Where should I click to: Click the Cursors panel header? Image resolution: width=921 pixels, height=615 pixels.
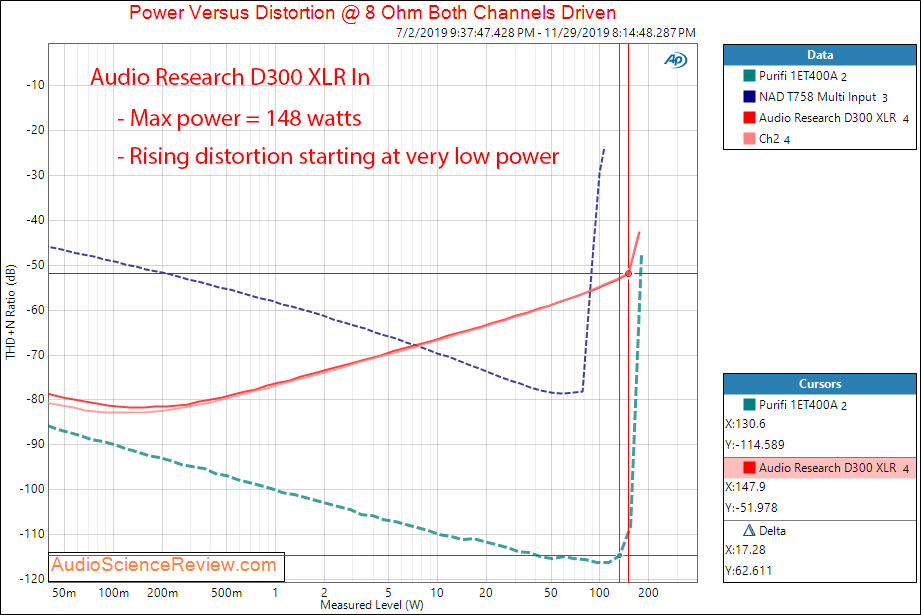coord(819,384)
